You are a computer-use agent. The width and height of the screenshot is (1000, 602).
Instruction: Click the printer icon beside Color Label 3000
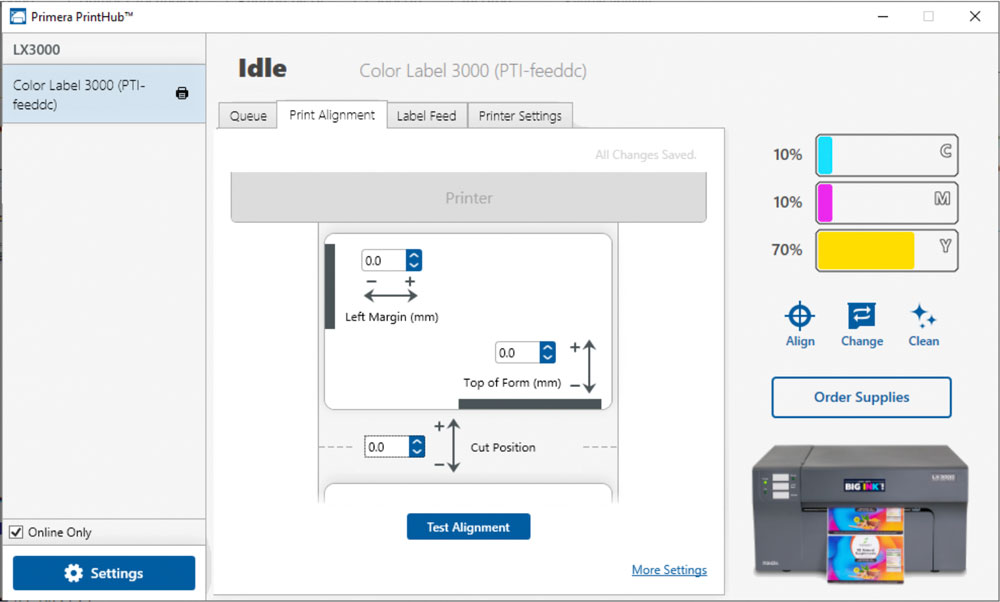point(182,93)
